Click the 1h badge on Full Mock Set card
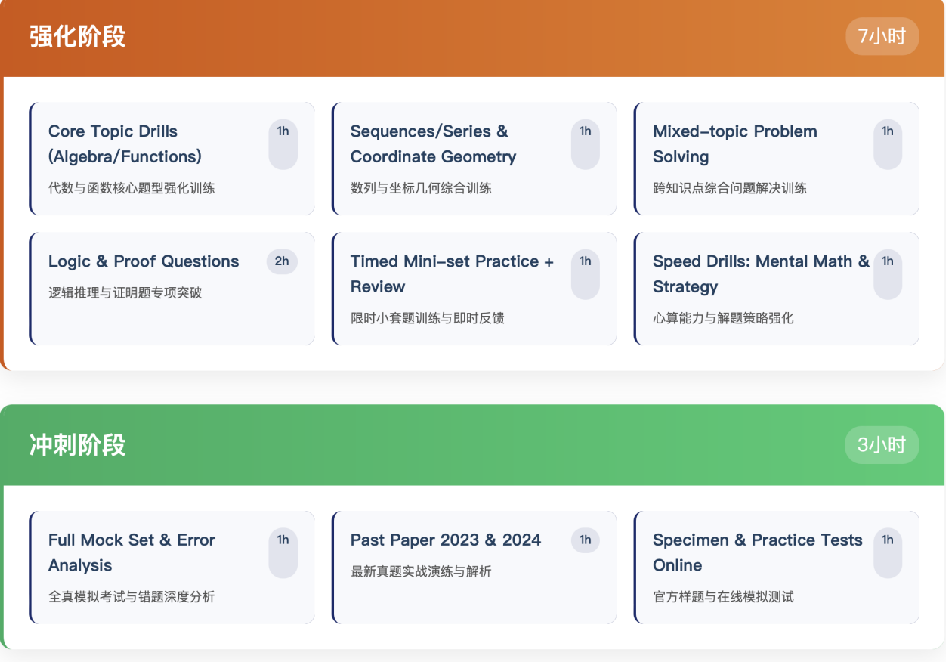The width and height of the screenshot is (946, 662). (x=283, y=553)
